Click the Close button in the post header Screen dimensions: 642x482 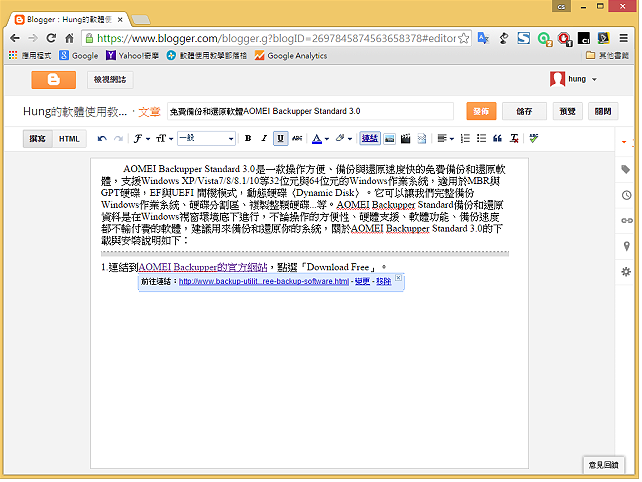(603, 111)
